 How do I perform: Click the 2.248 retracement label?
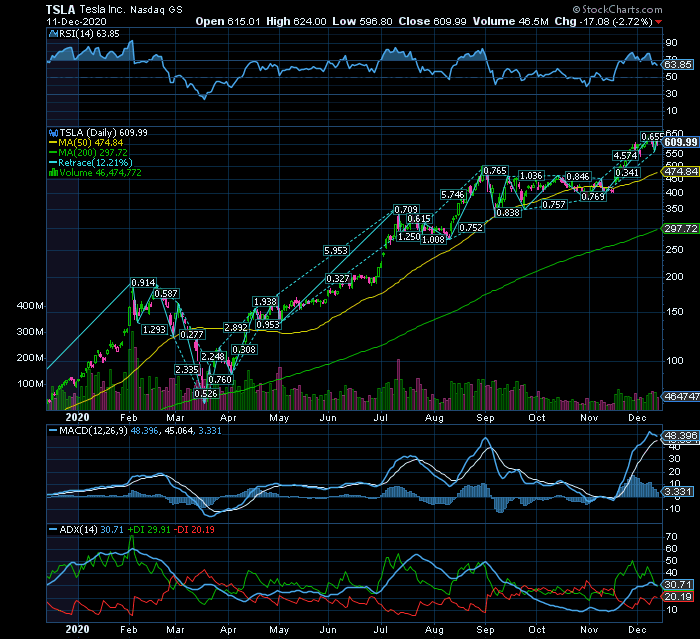213,356
